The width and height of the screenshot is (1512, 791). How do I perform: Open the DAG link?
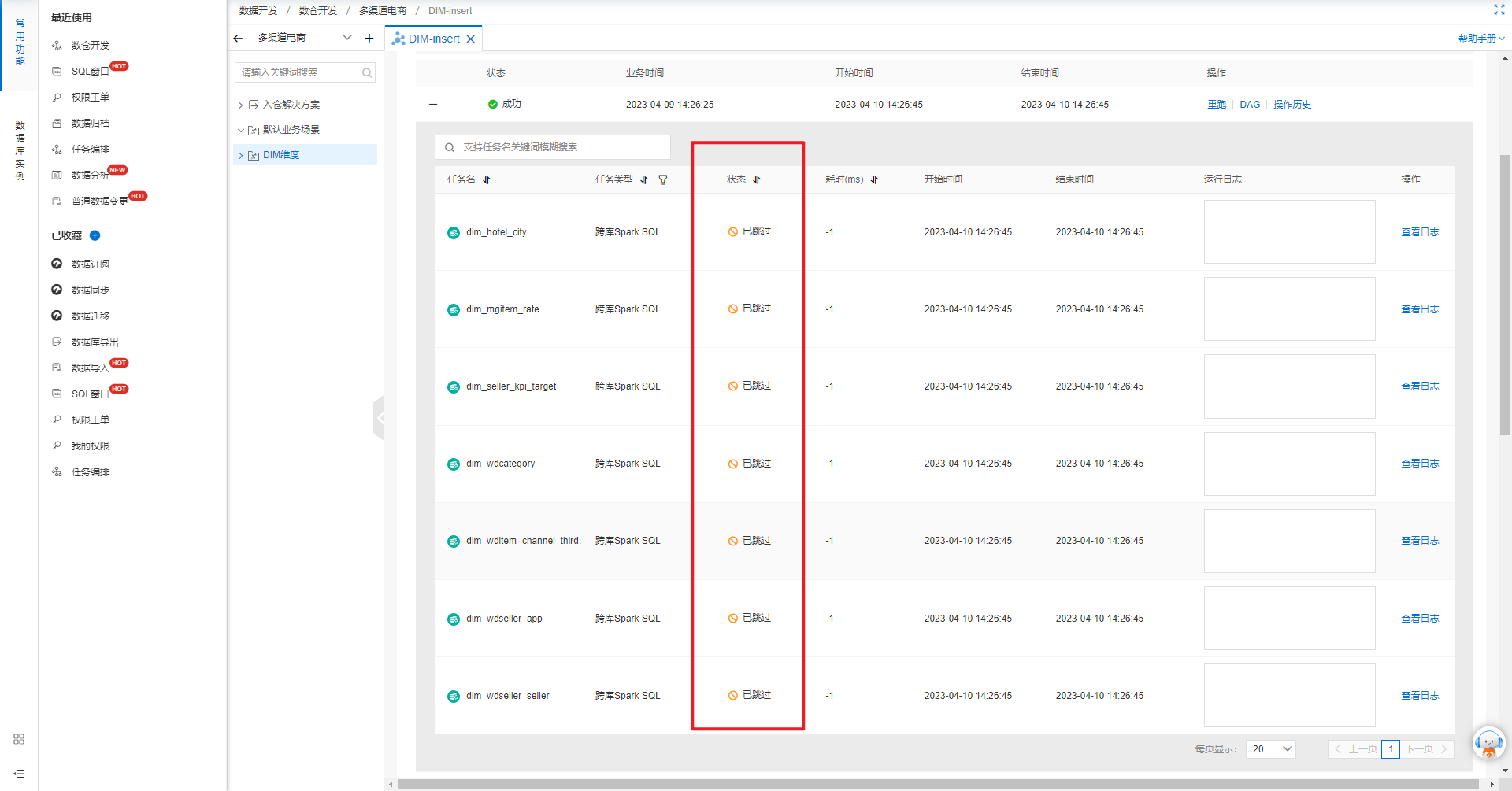tap(1250, 105)
